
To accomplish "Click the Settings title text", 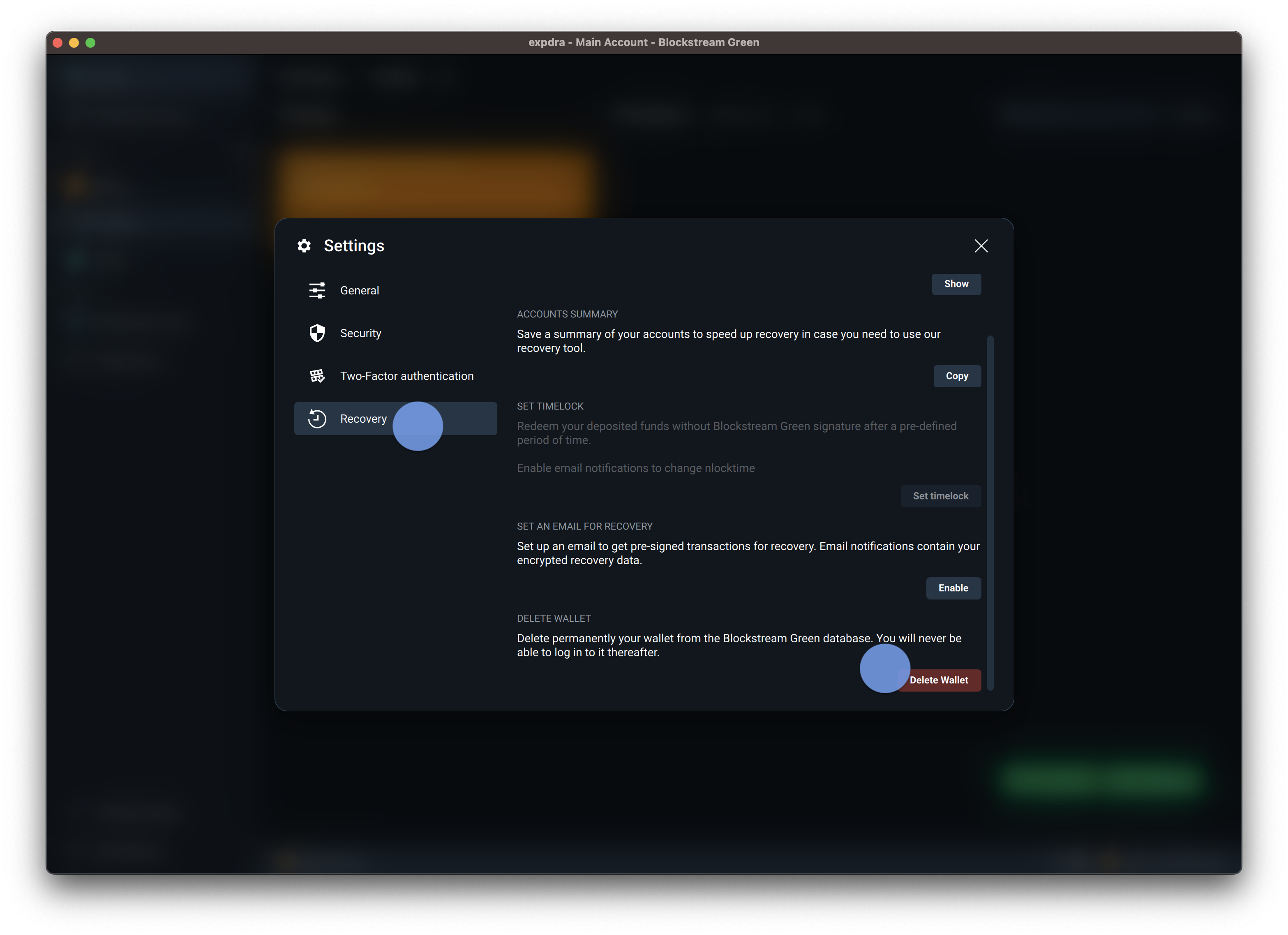I will tap(354, 245).
